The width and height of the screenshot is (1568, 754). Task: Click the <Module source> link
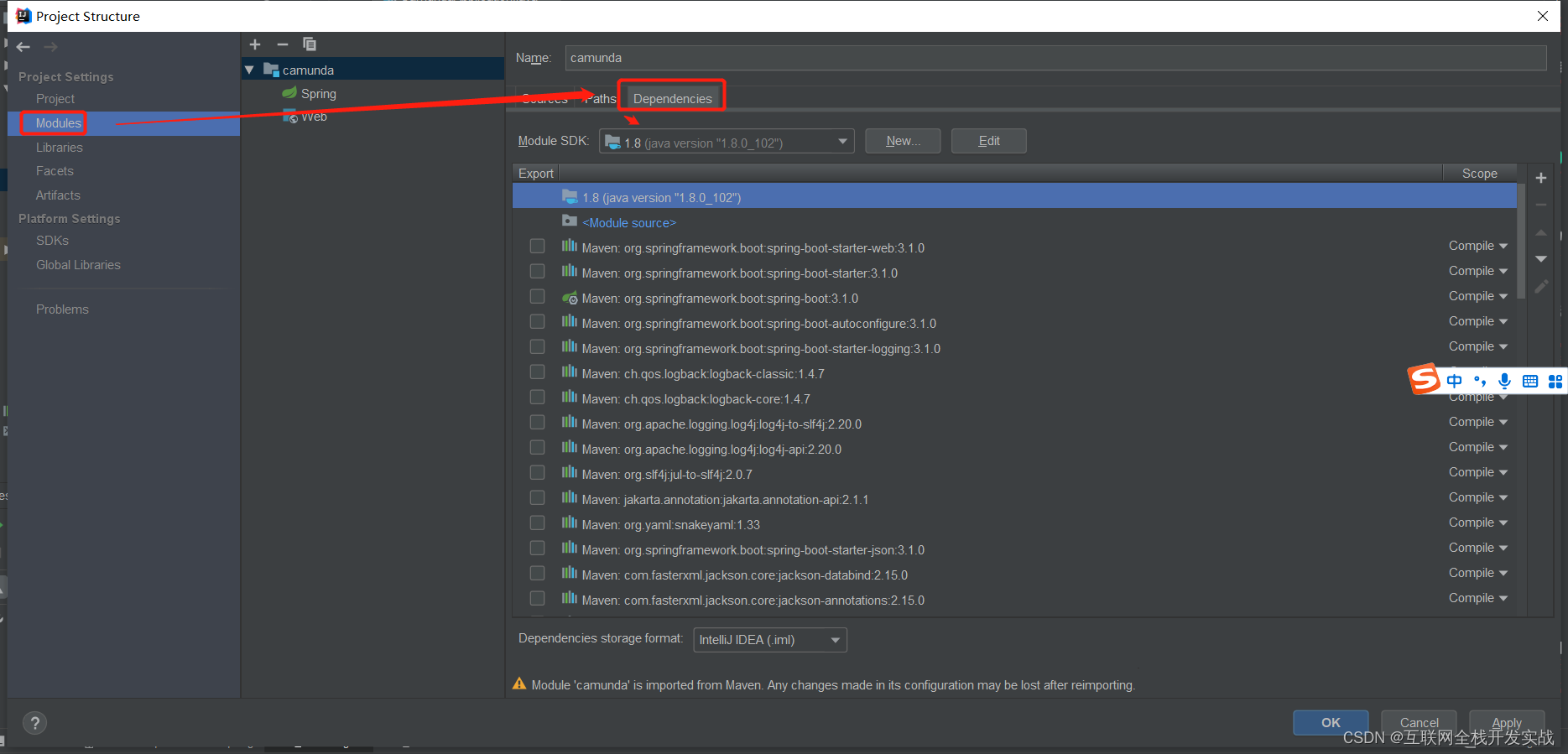click(x=629, y=223)
